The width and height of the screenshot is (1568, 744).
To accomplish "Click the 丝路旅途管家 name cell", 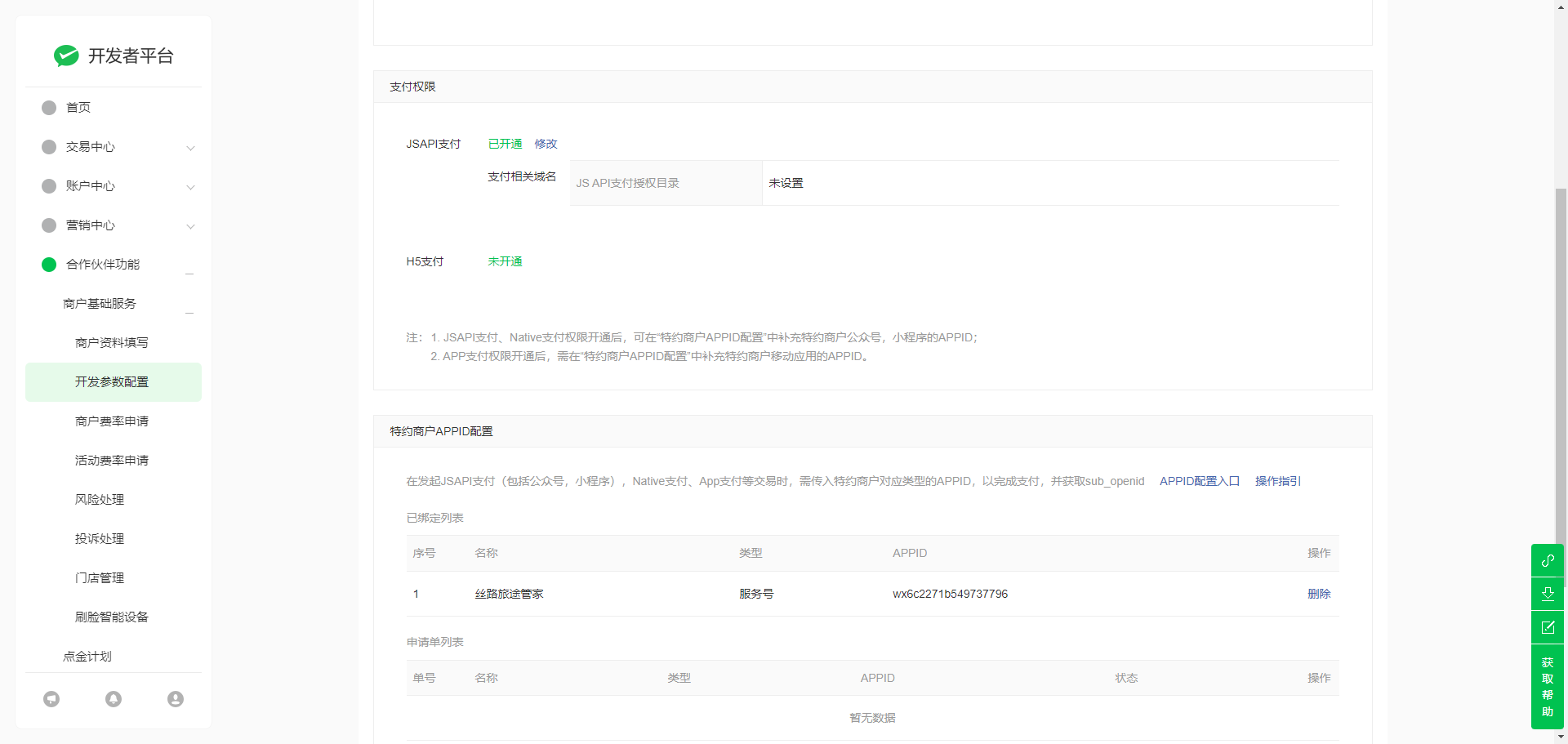I will coord(509,594).
